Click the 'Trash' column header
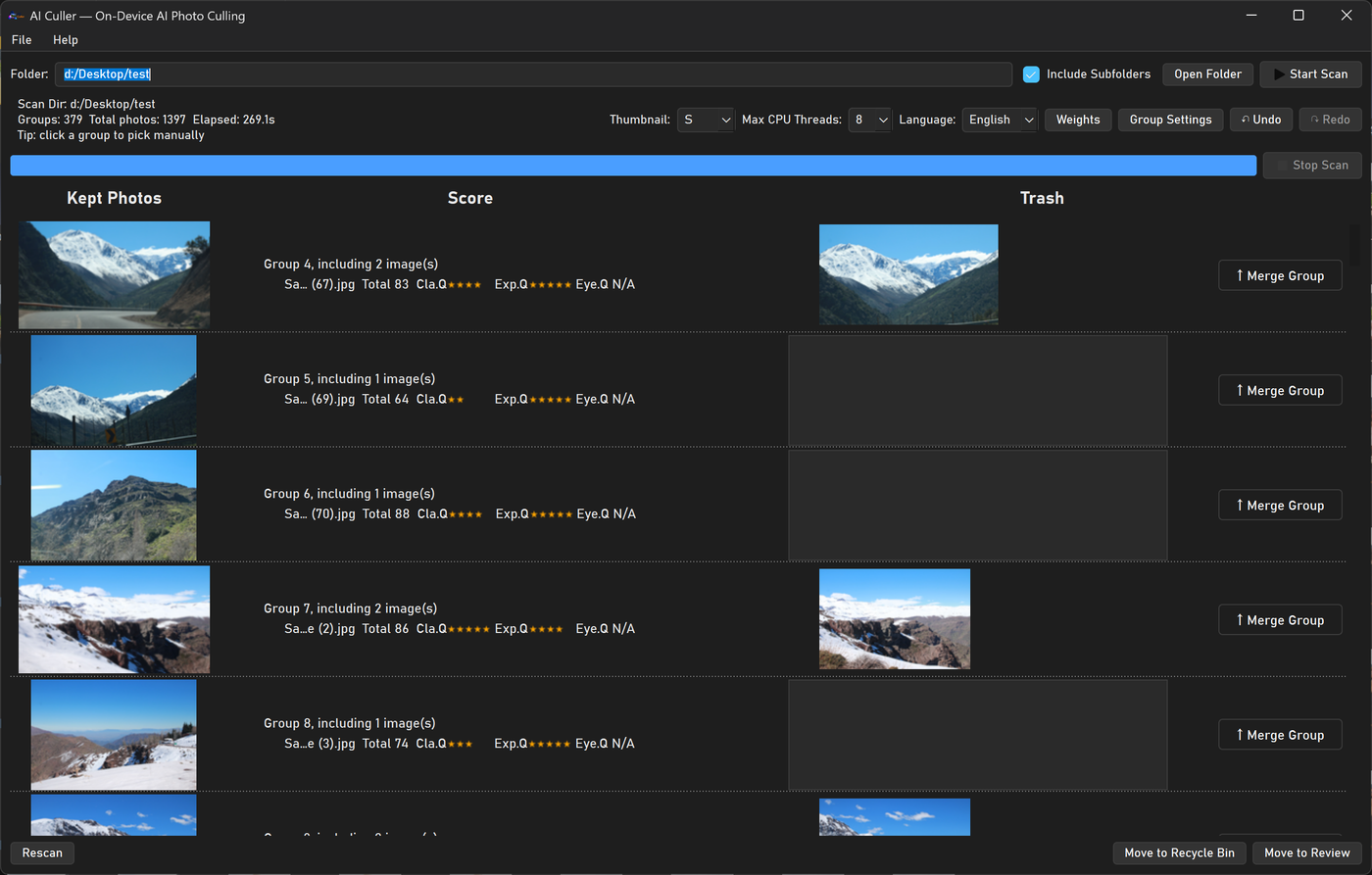Image resolution: width=1372 pixels, height=875 pixels. (1042, 198)
